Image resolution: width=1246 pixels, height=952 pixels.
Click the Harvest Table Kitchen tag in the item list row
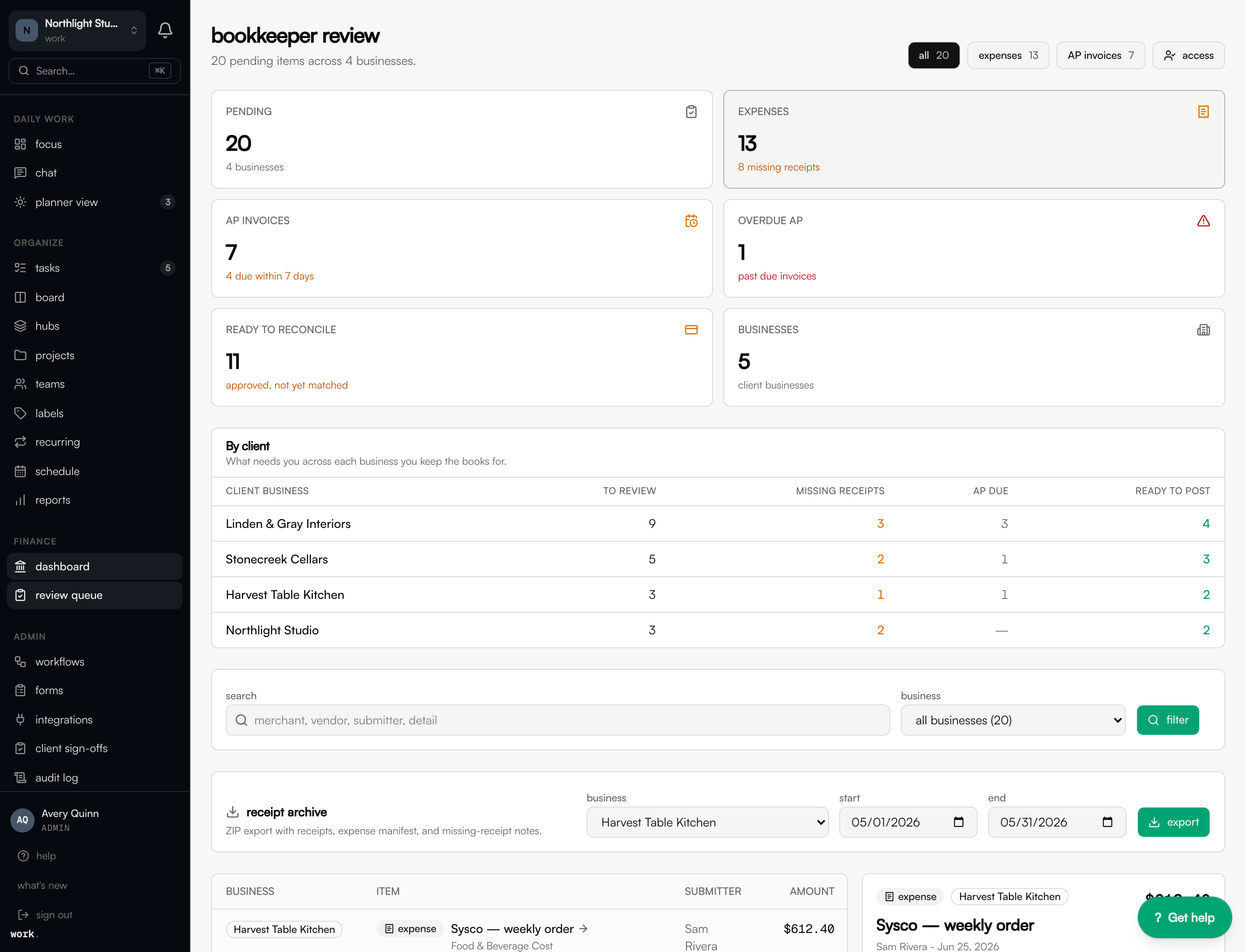click(284, 929)
